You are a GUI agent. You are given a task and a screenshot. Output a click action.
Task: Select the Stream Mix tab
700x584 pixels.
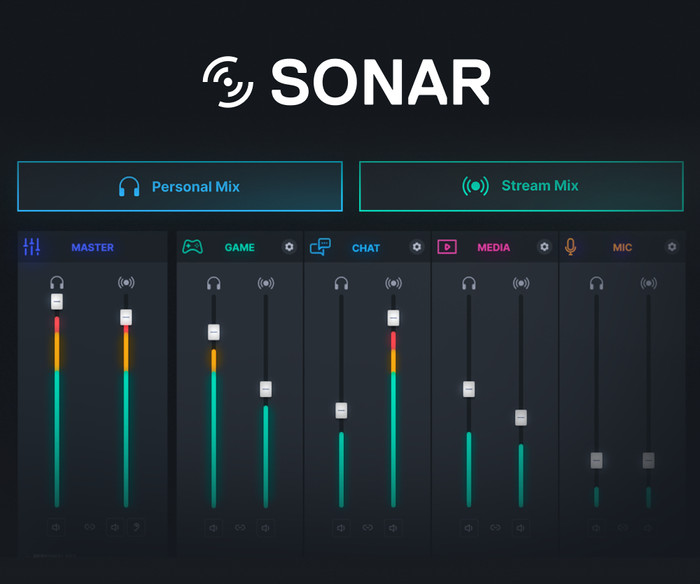point(521,186)
